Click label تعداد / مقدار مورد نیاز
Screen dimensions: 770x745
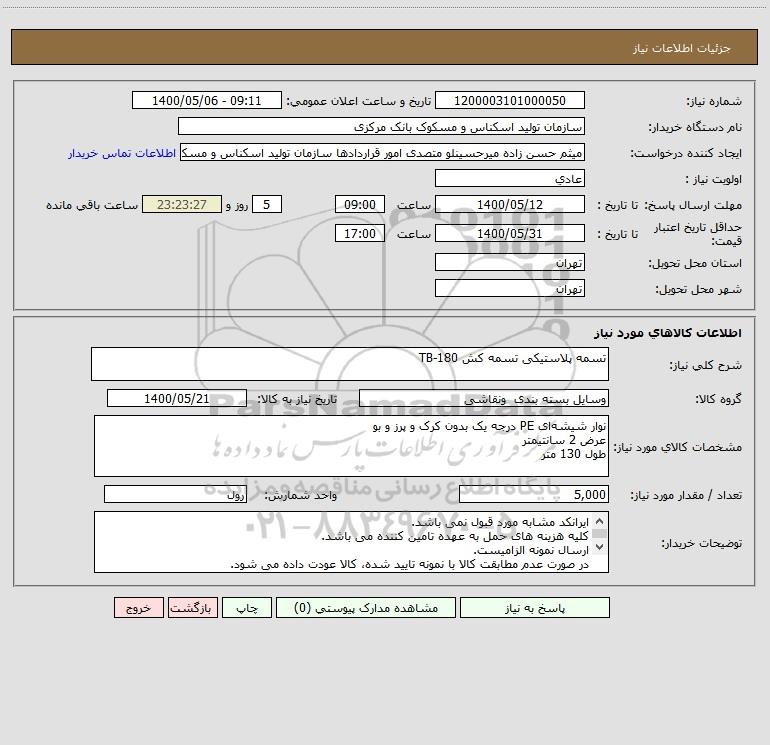tap(686, 496)
